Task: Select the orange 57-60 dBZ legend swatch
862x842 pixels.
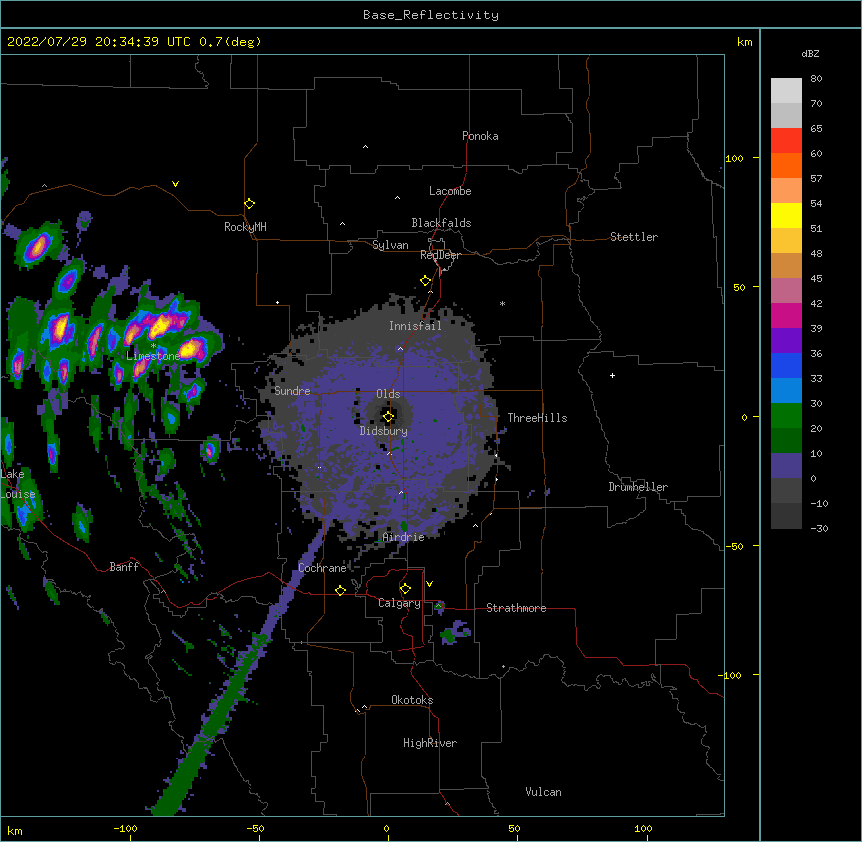Action: point(786,165)
